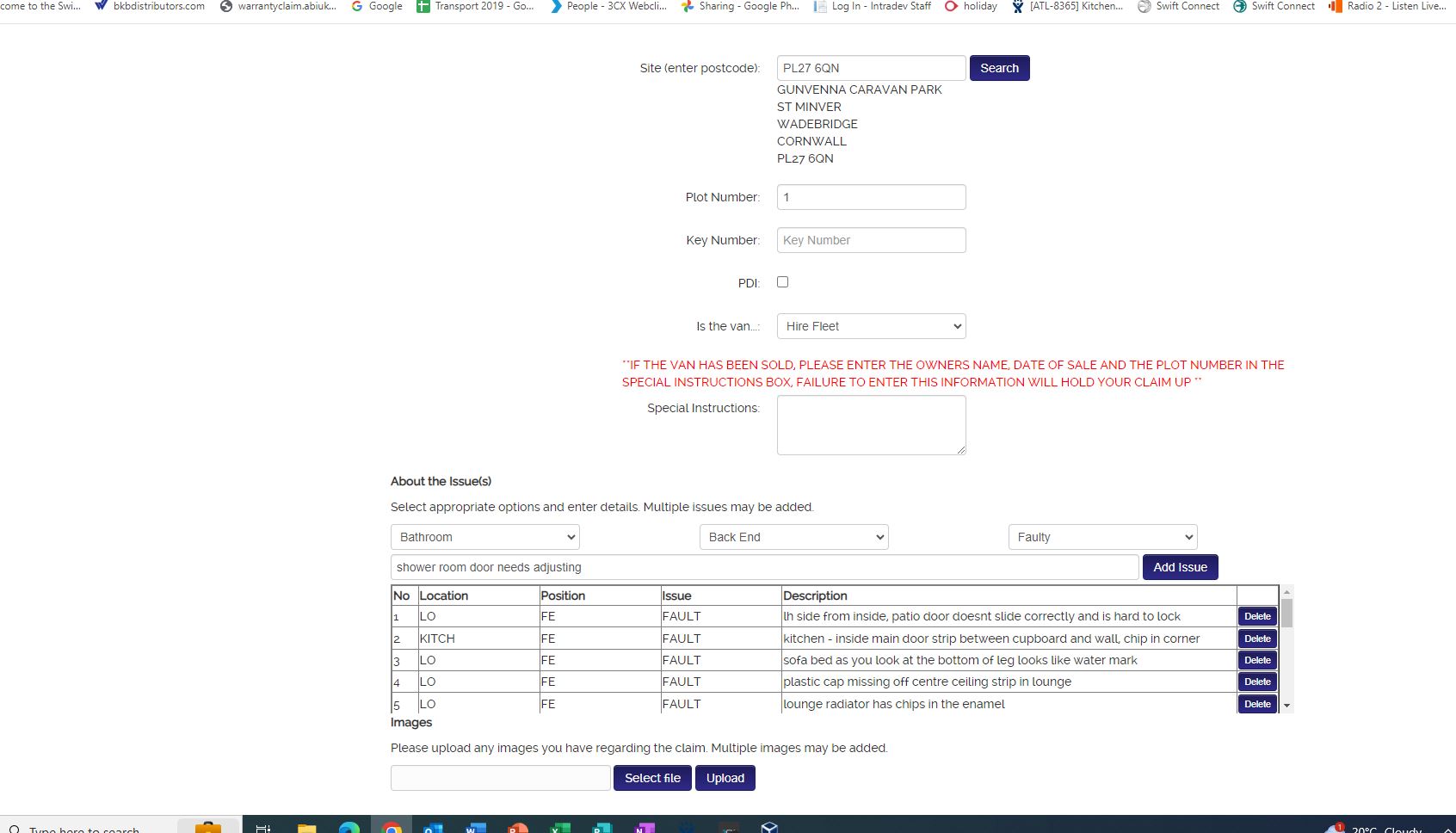The height and width of the screenshot is (833, 1456).
Task: Open the People - 3CX Webclient bookmark
Action: pos(608,6)
